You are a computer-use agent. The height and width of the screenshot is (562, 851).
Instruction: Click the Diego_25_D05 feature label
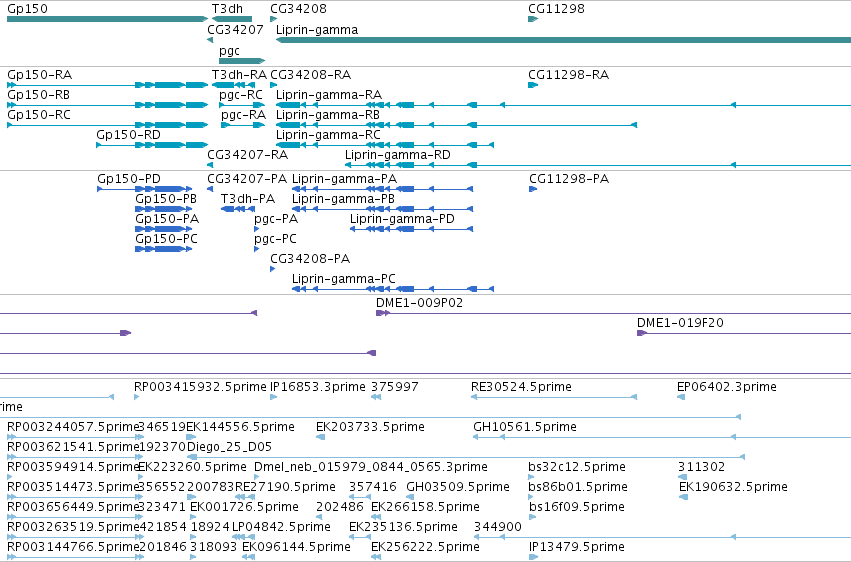coord(230,447)
